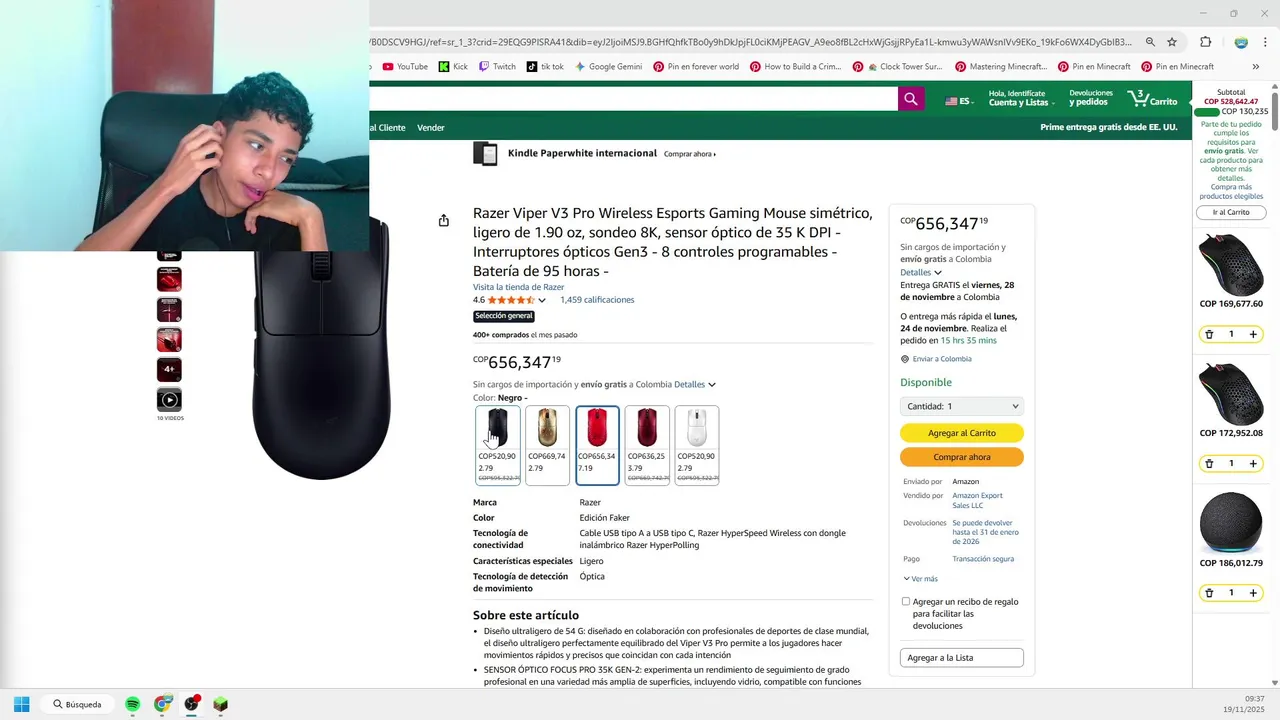
Task: Click the share icon beside product title
Action: tap(443, 220)
